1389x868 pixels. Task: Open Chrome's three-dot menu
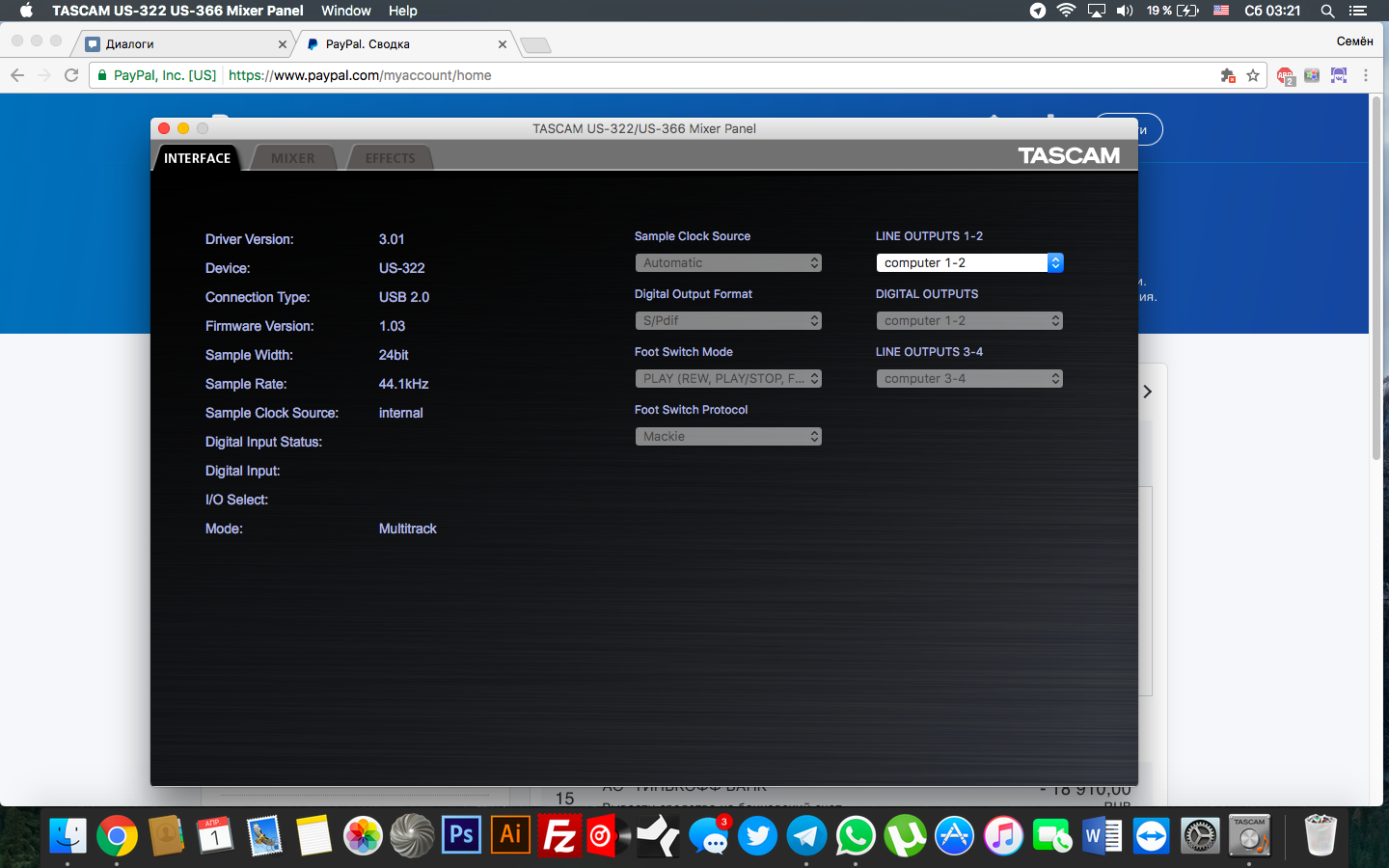(1366, 75)
